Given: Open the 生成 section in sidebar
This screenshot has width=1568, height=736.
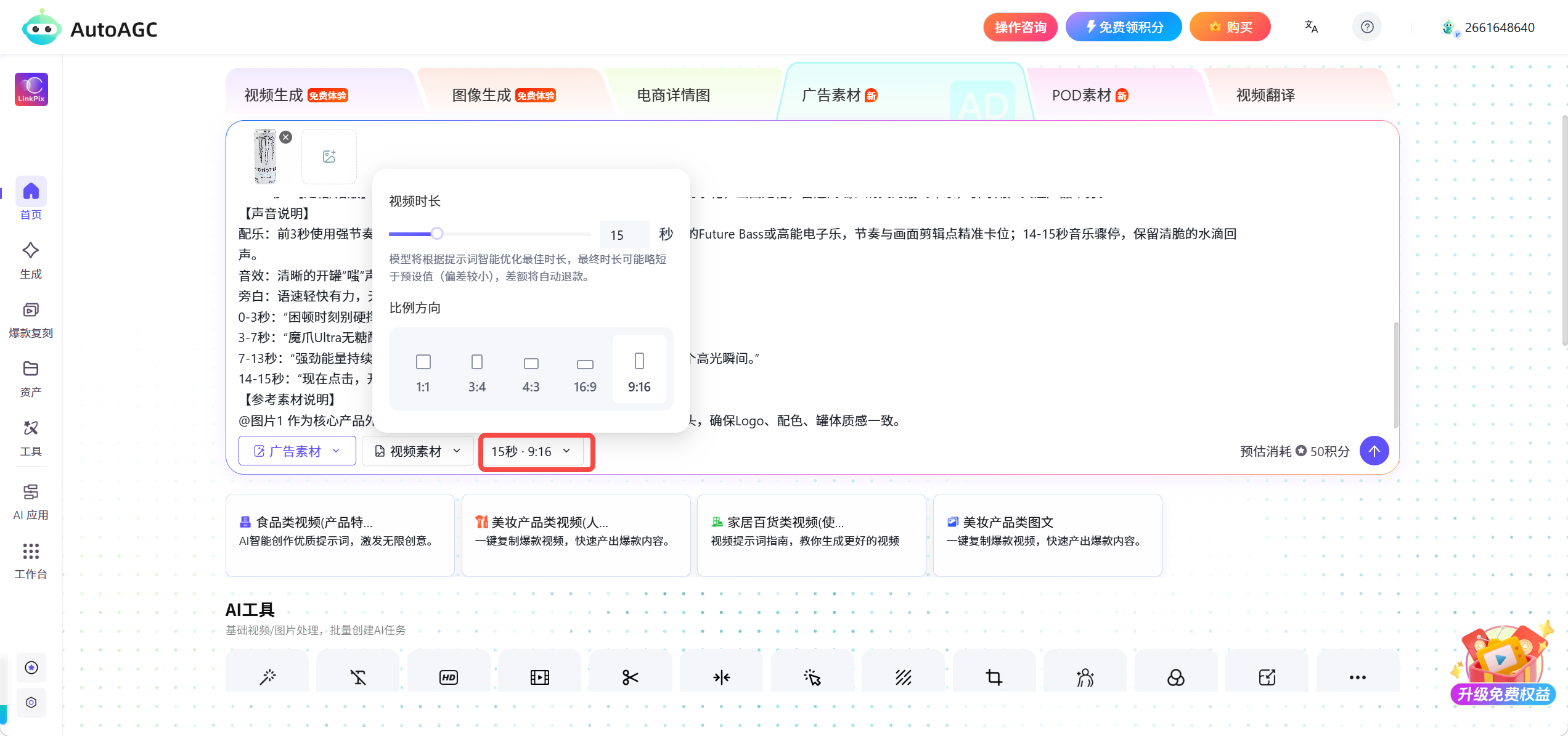Looking at the screenshot, I should tap(31, 260).
